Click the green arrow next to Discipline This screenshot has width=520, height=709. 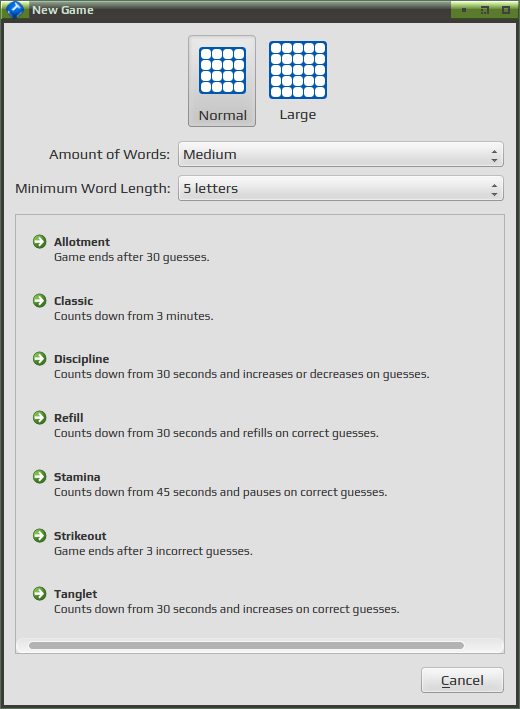click(40, 359)
